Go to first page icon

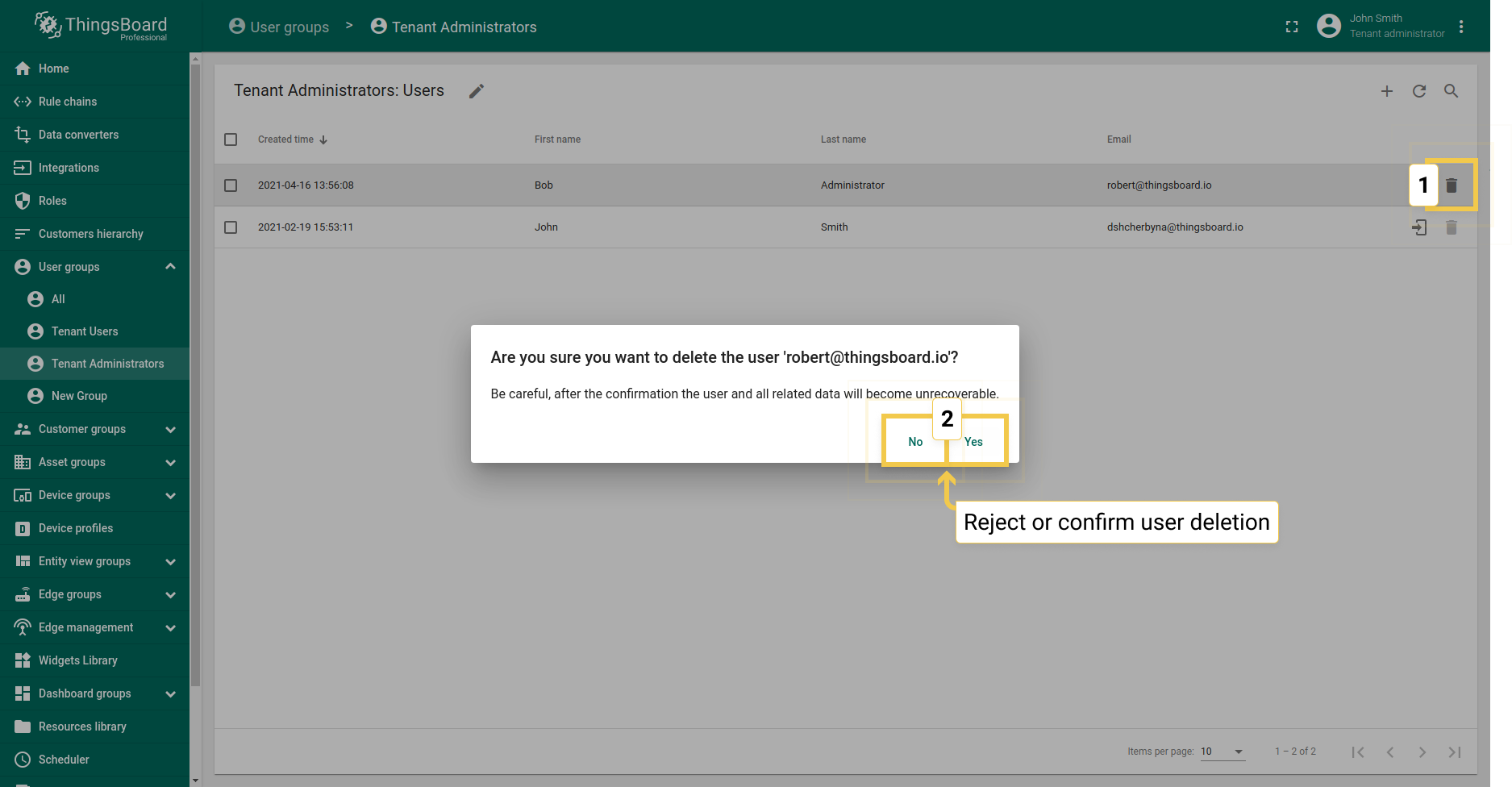(x=1358, y=752)
